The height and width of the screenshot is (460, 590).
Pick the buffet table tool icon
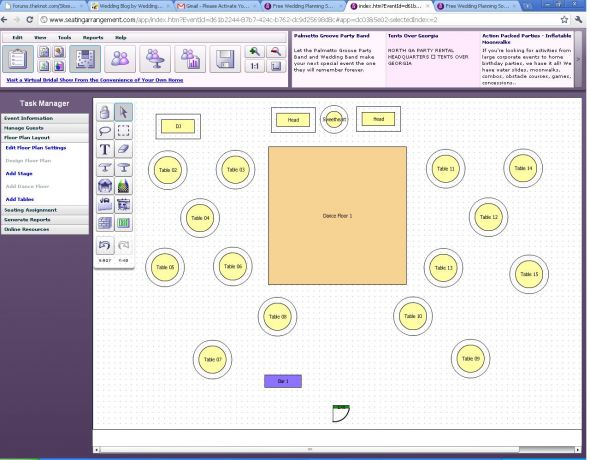click(x=123, y=204)
